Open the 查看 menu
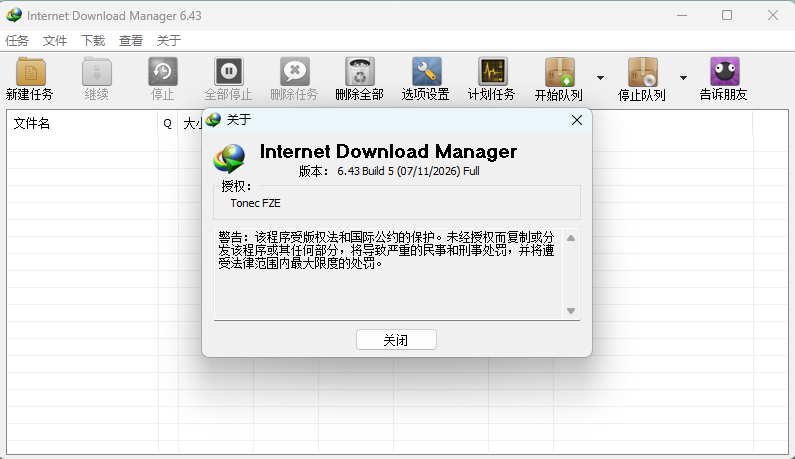This screenshot has height=459, width=795. [131, 41]
